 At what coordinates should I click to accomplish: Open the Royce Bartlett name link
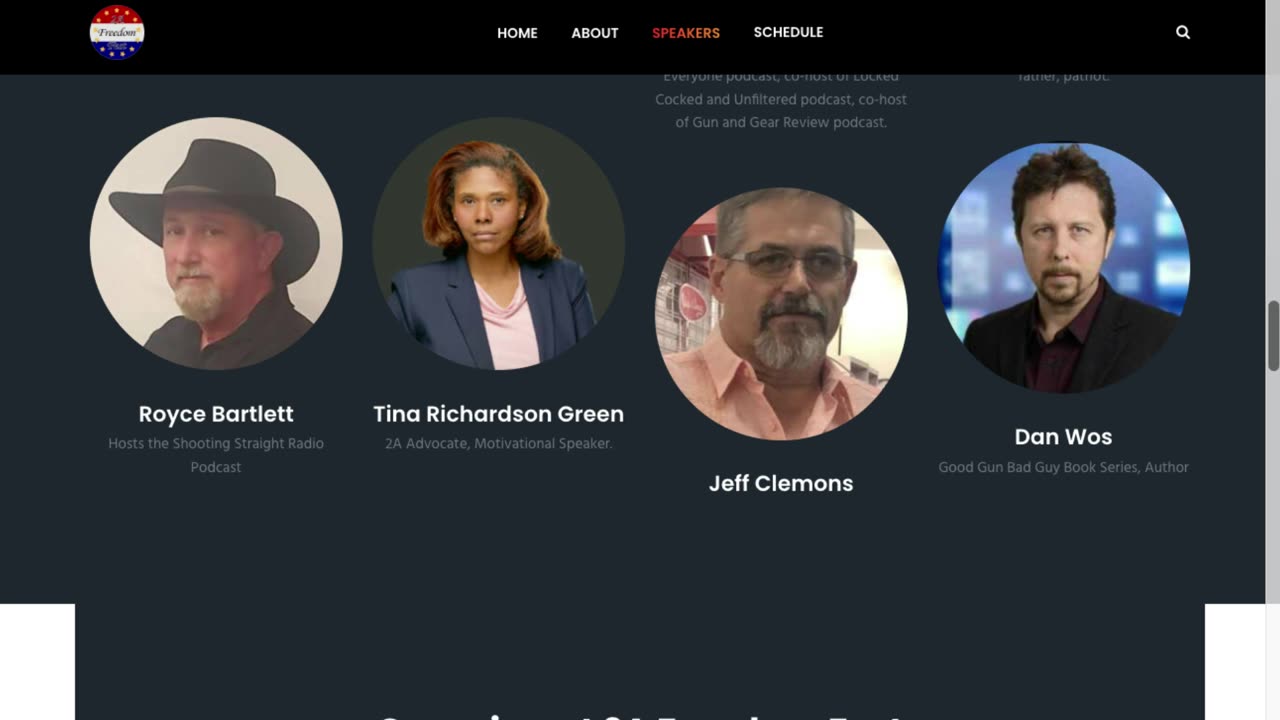tap(216, 414)
